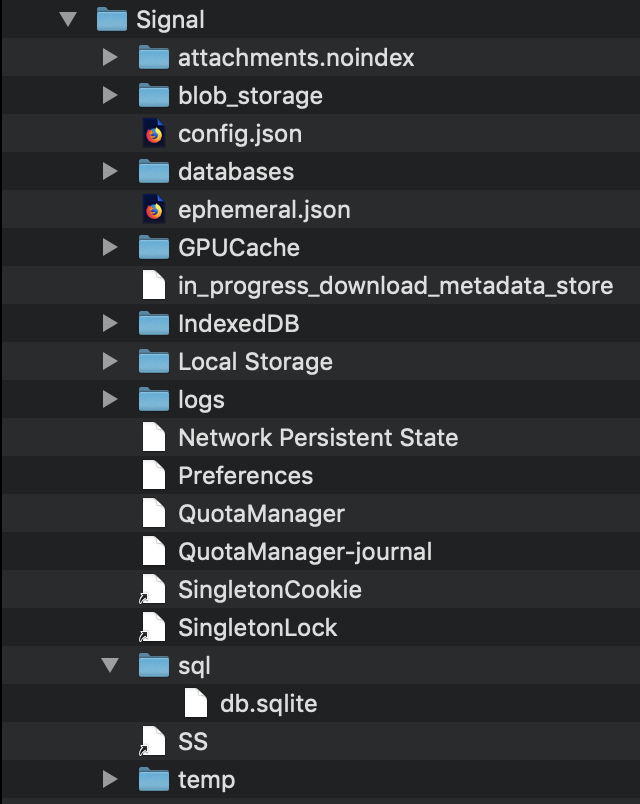This screenshot has height=804, width=640.
Task: Select Network Persistent State file
Action: (320, 437)
